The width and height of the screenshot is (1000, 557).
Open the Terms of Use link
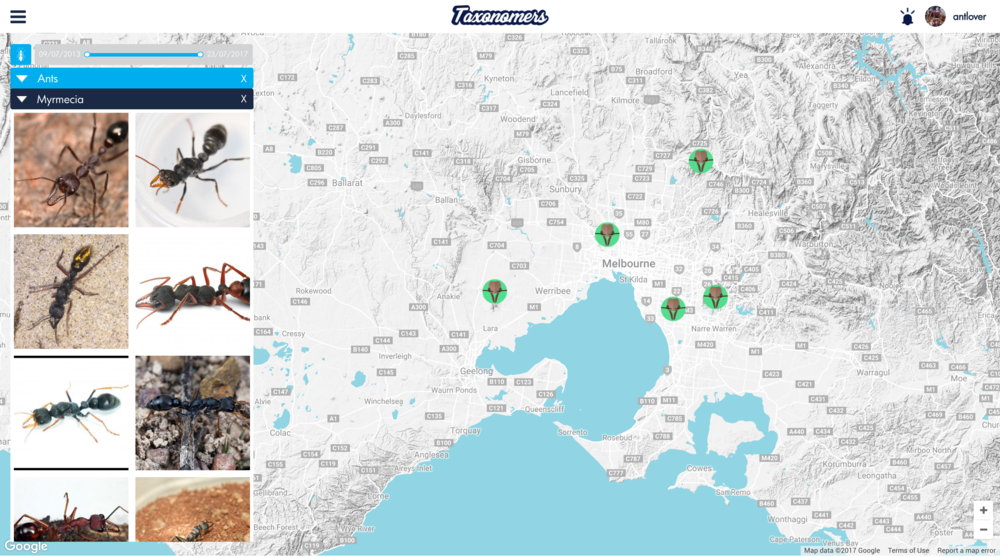[908, 551]
